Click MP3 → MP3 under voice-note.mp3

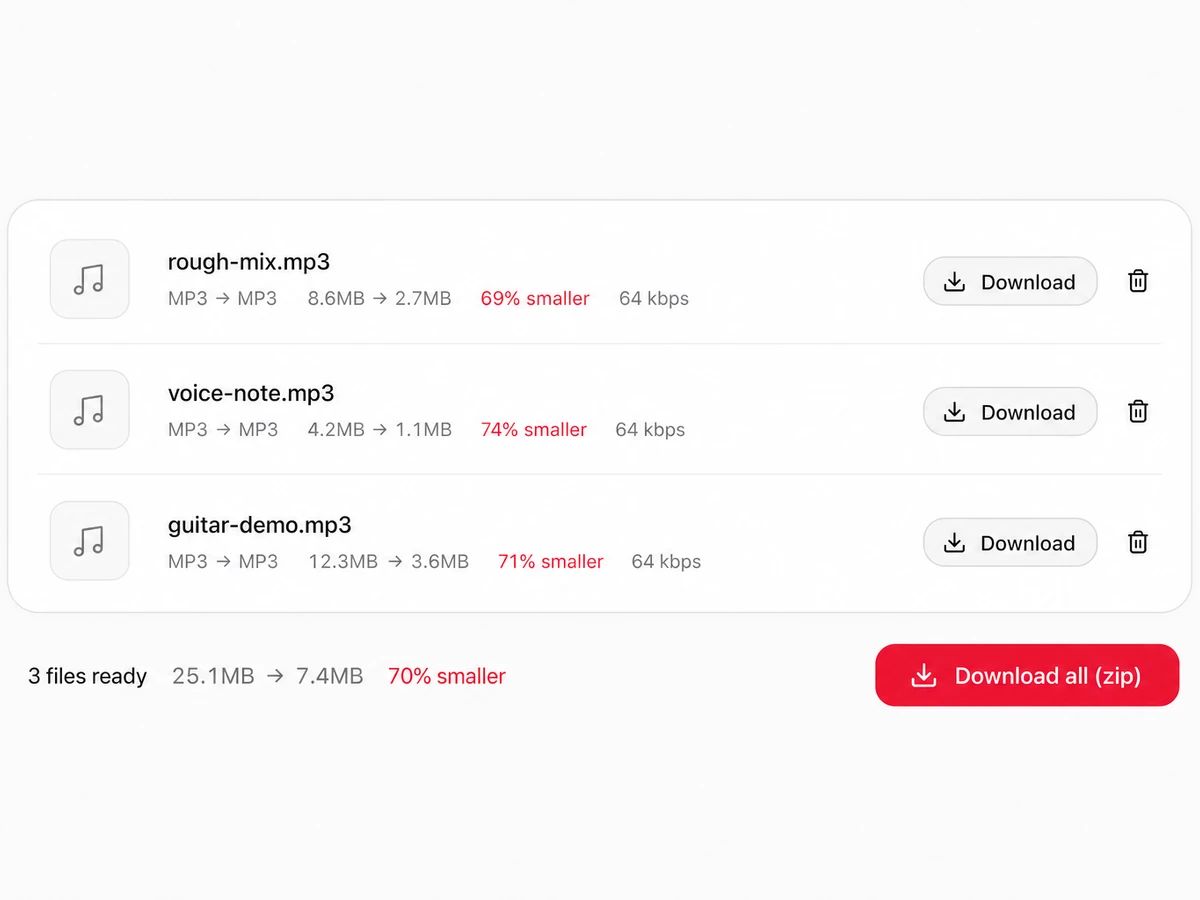pos(223,430)
